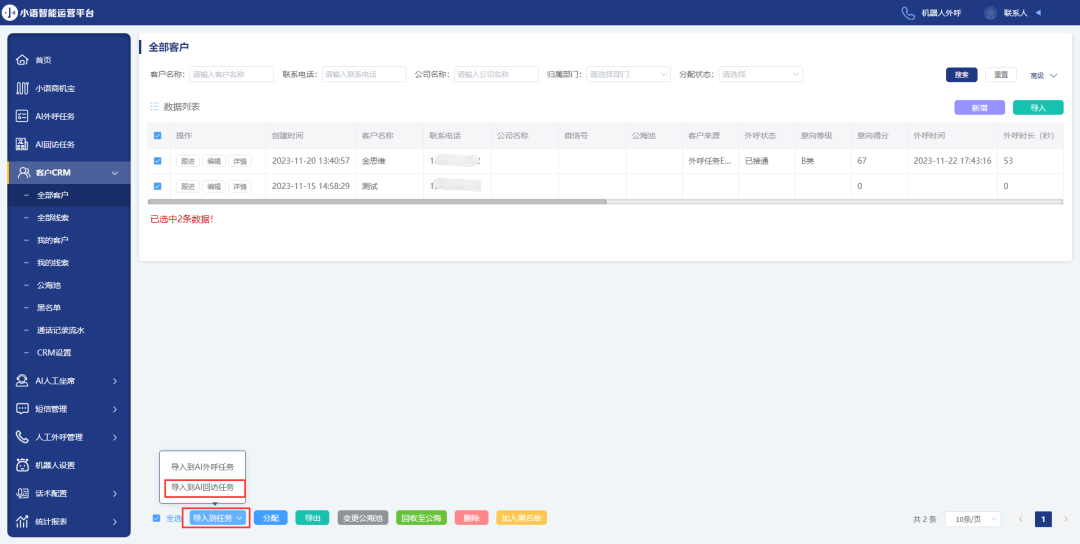
Task: Expand the 话术配置 submenu chevron
Action: point(114,493)
